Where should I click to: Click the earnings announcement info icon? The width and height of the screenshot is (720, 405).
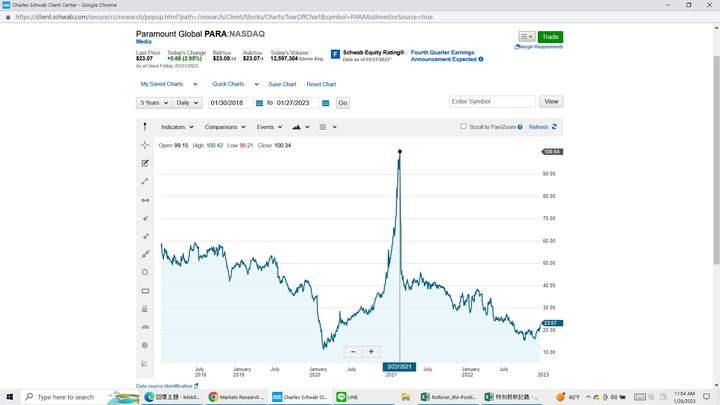pos(481,59)
